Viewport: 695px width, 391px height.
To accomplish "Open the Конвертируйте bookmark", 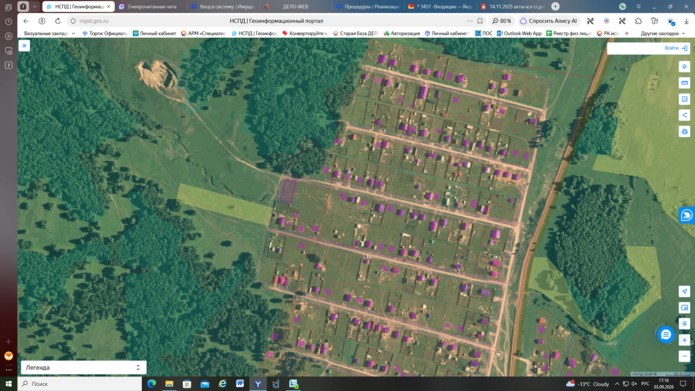I will [x=305, y=33].
